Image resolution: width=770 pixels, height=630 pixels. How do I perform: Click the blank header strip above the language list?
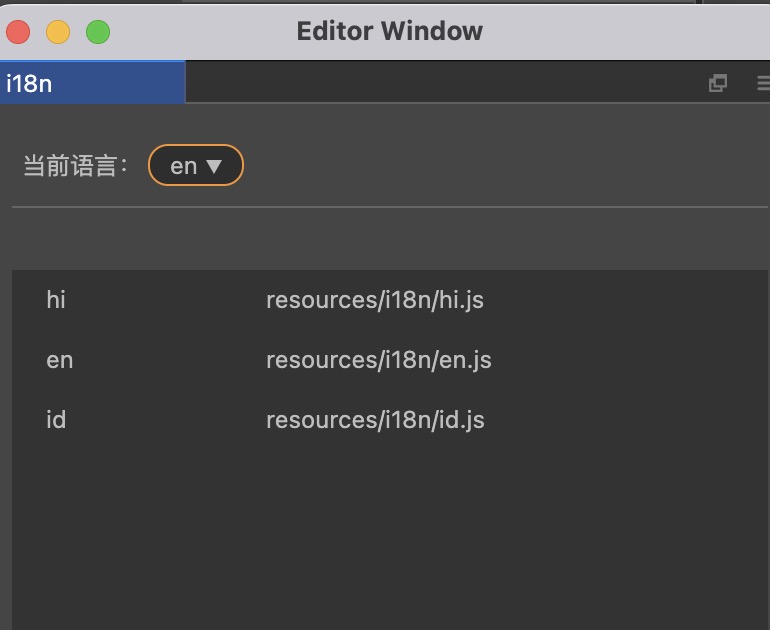pyautogui.click(x=388, y=240)
